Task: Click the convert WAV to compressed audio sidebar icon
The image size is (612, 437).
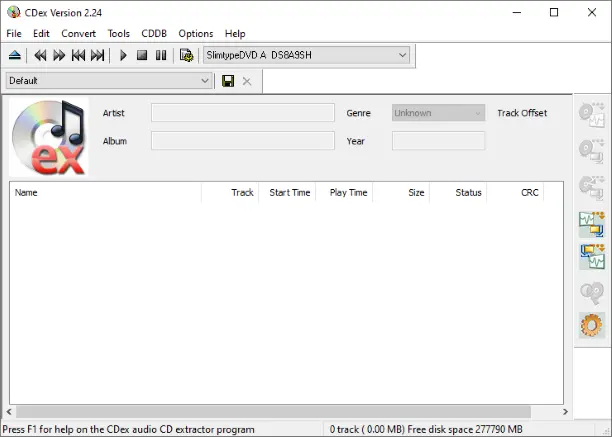Action: [x=592, y=222]
